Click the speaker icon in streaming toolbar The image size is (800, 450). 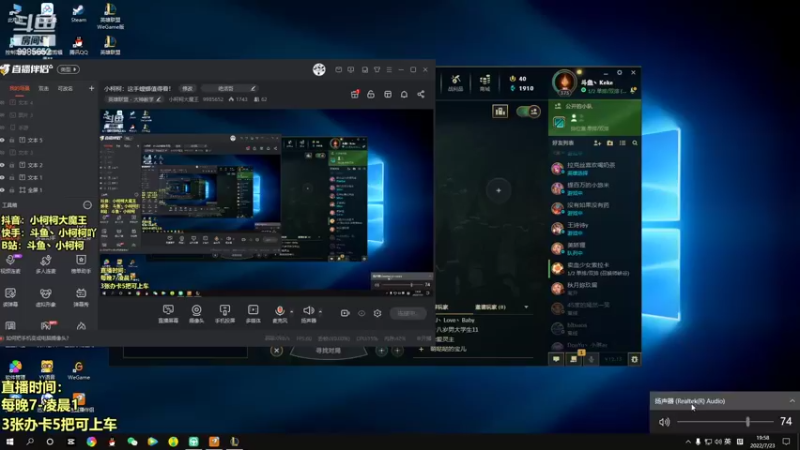308,310
